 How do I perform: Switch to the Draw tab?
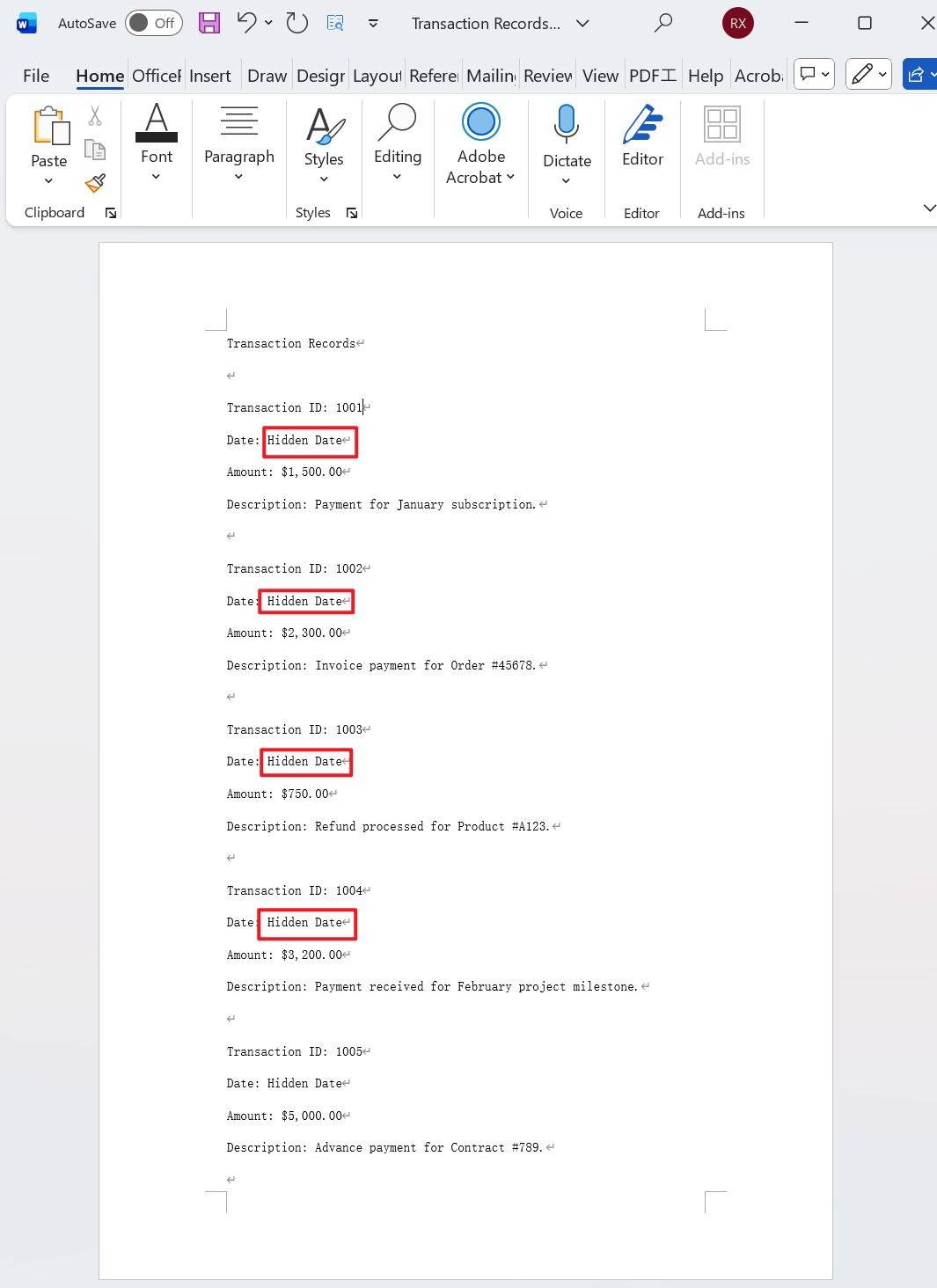click(x=267, y=76)
